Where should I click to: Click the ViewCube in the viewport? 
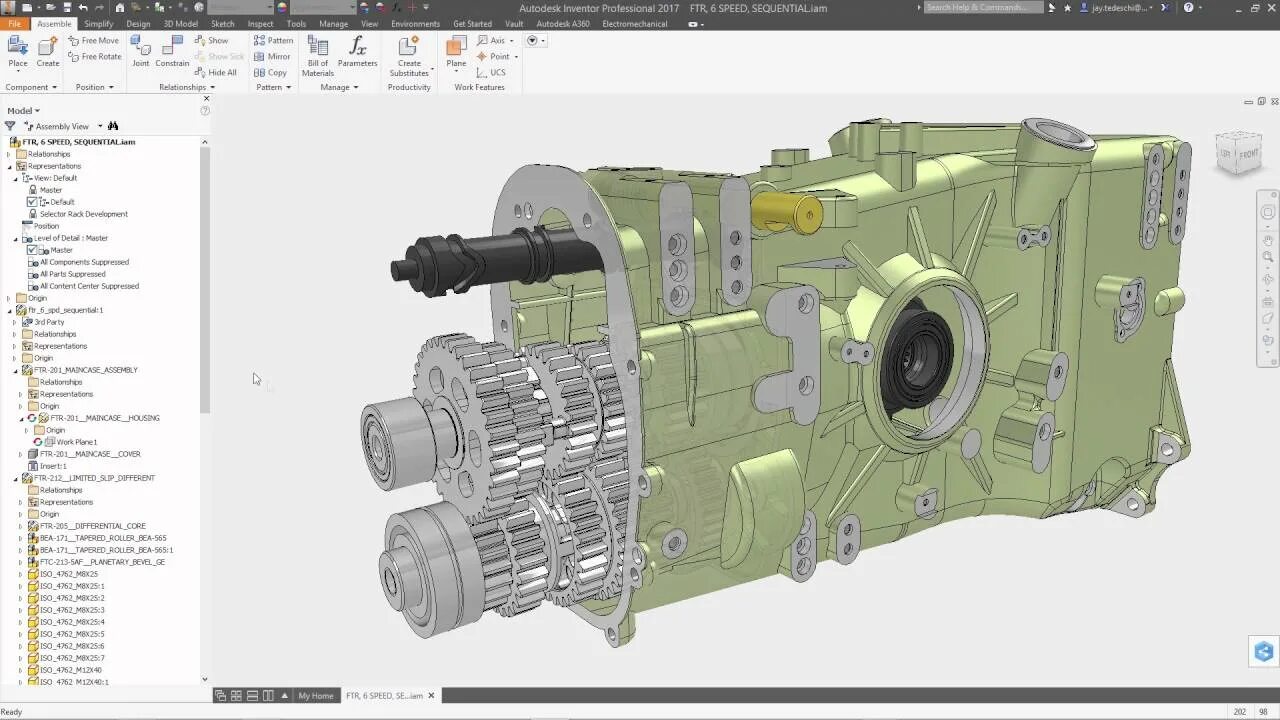tap(1239, 153)
